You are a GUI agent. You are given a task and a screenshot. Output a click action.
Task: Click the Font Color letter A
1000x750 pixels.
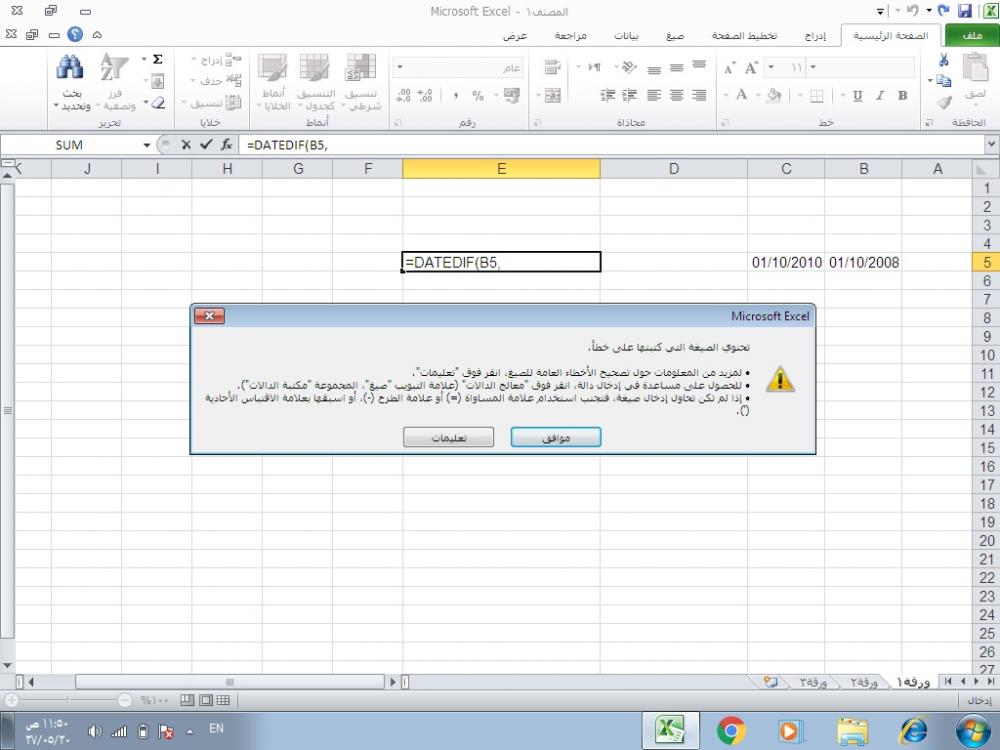click(x=741, y=96)
